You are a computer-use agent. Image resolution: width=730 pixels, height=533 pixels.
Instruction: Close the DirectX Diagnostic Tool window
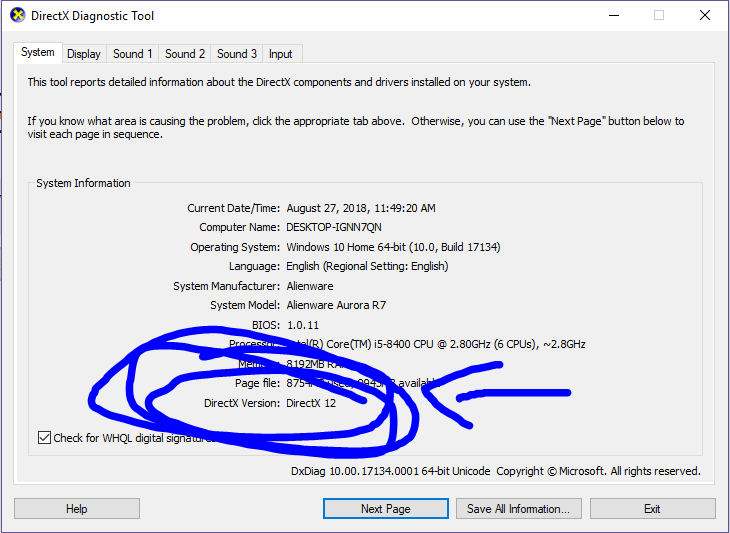705,15
